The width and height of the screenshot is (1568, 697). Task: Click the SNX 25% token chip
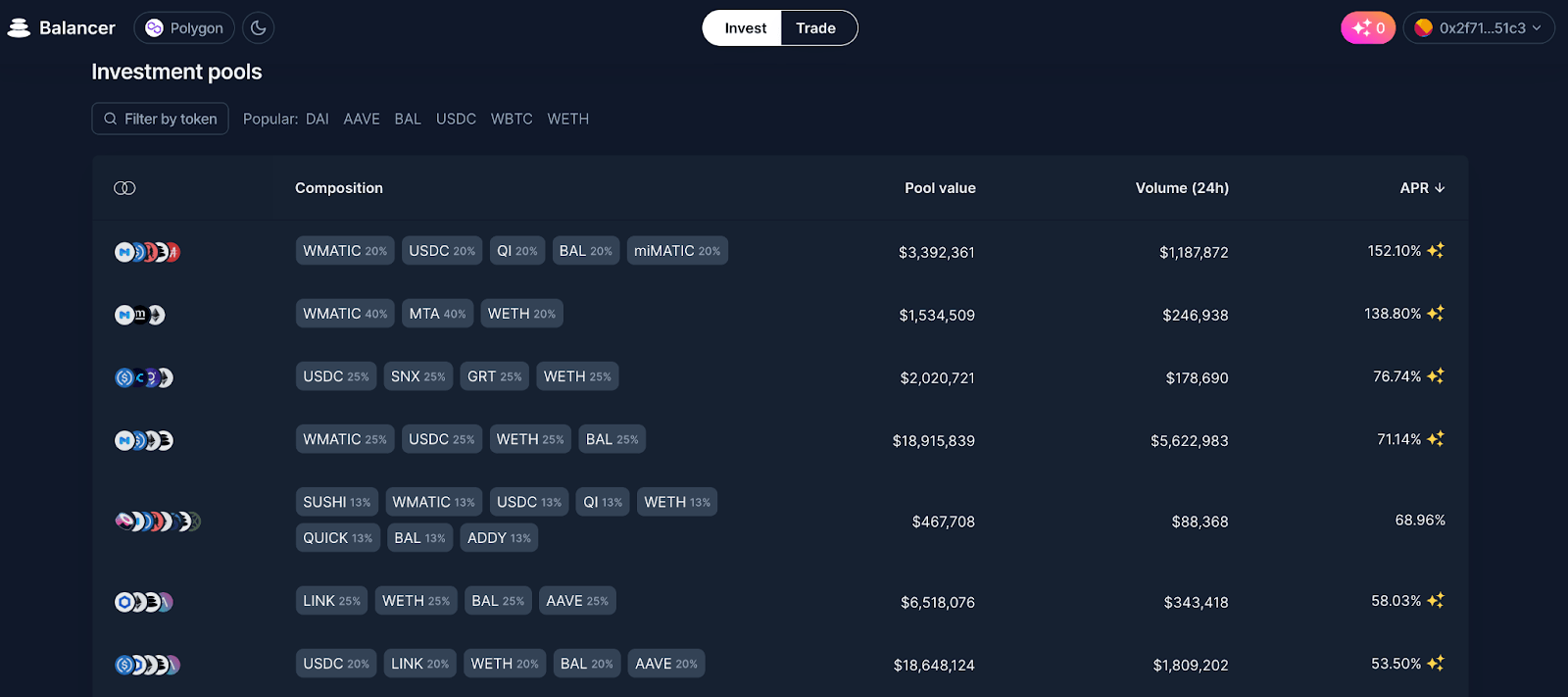418,376
